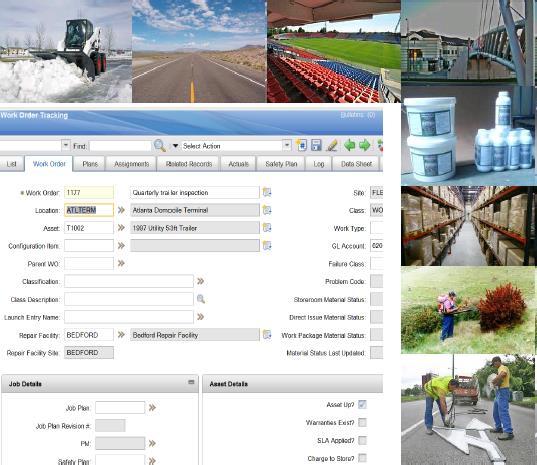Switch to the List tab

click(x=12, y=164)
